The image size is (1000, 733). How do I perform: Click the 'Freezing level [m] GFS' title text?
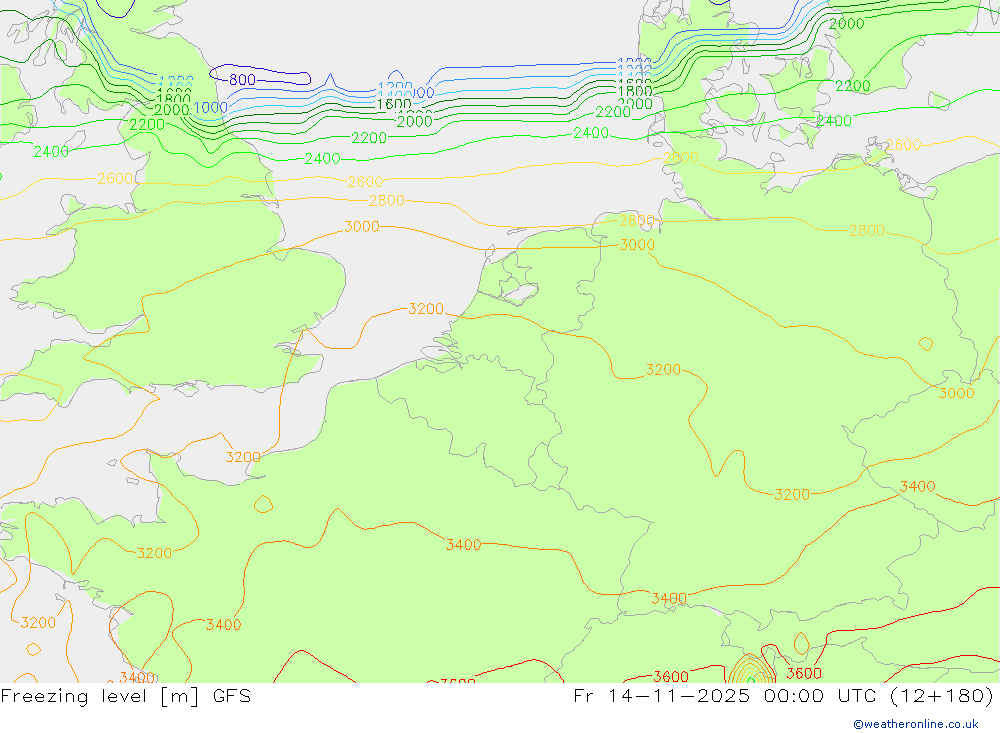click(126, 696)
